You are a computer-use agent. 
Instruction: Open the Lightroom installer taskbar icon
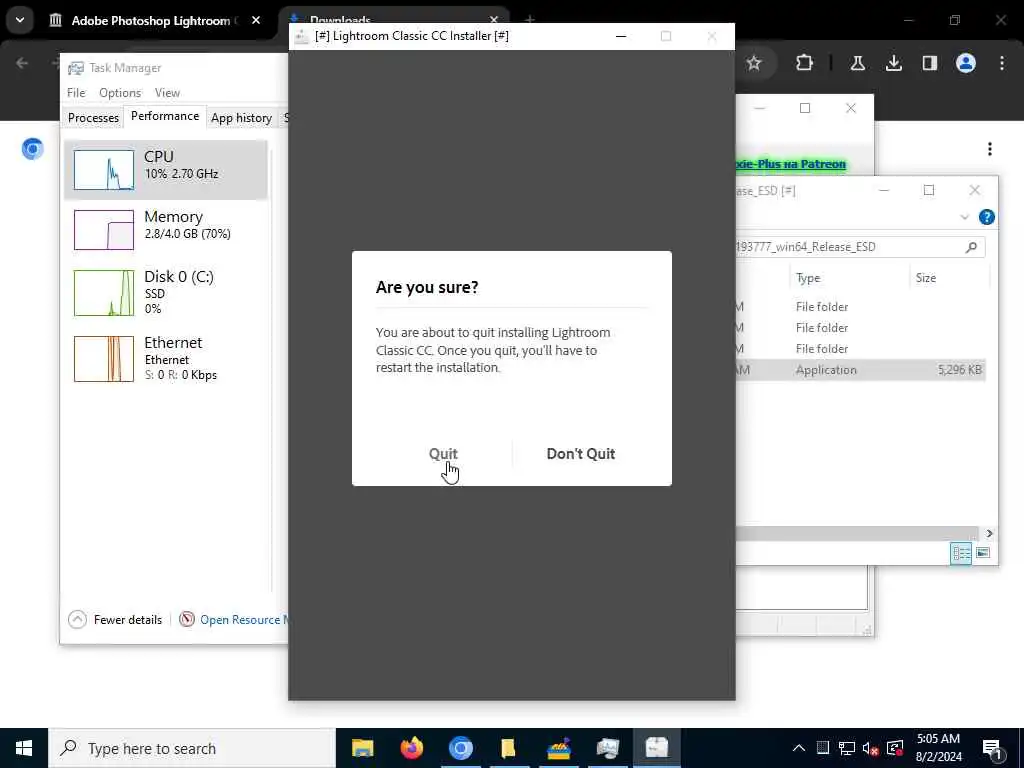(656, 748)
